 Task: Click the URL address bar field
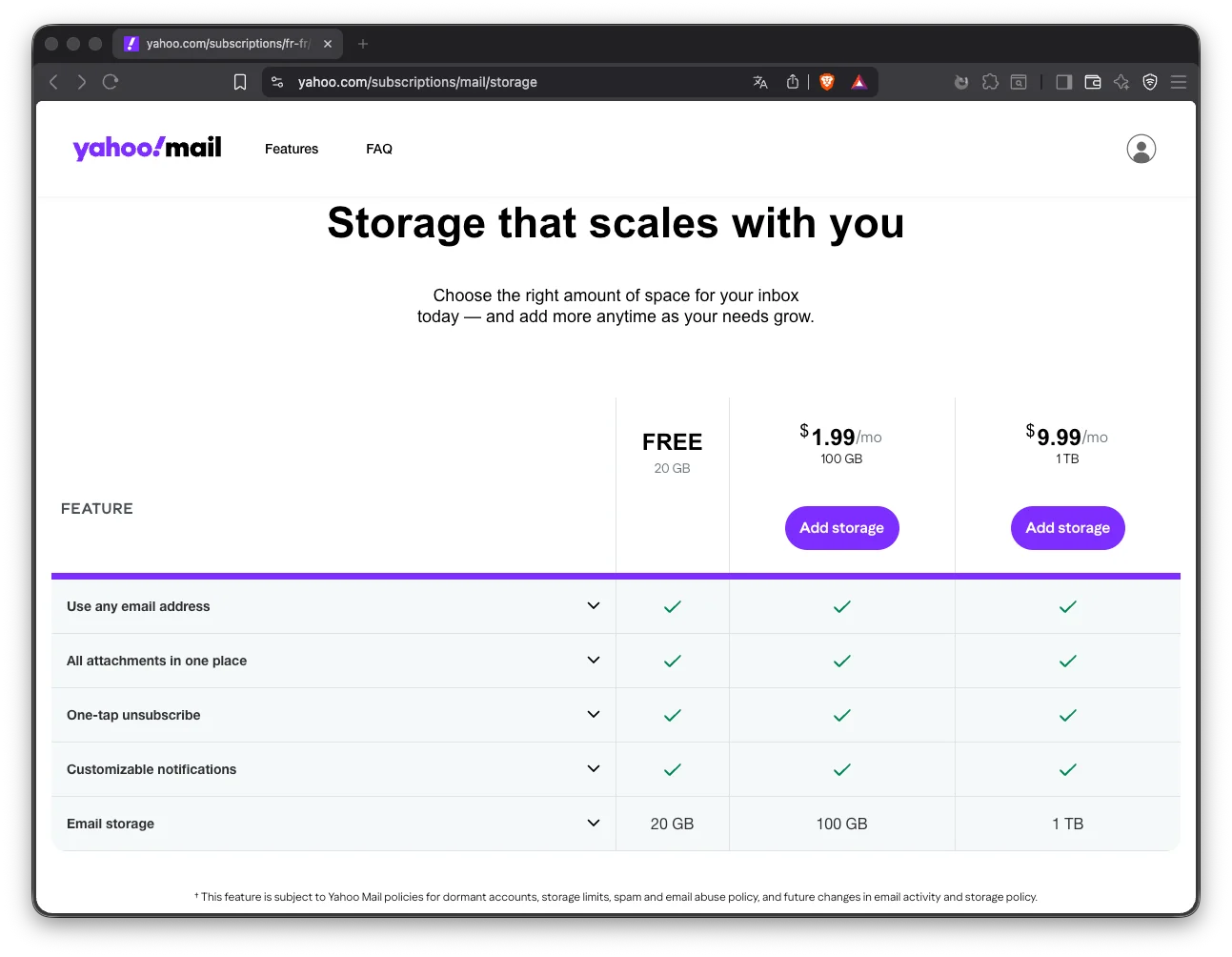point(515,82)
